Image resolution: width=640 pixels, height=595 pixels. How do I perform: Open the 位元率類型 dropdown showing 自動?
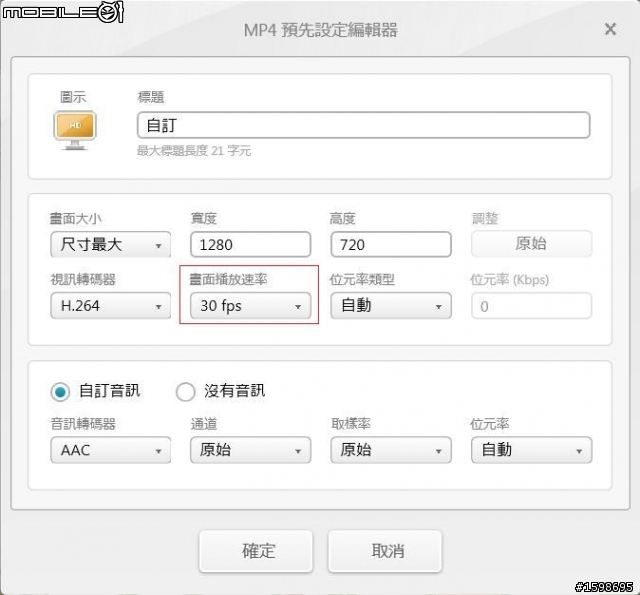click(391, 305)
